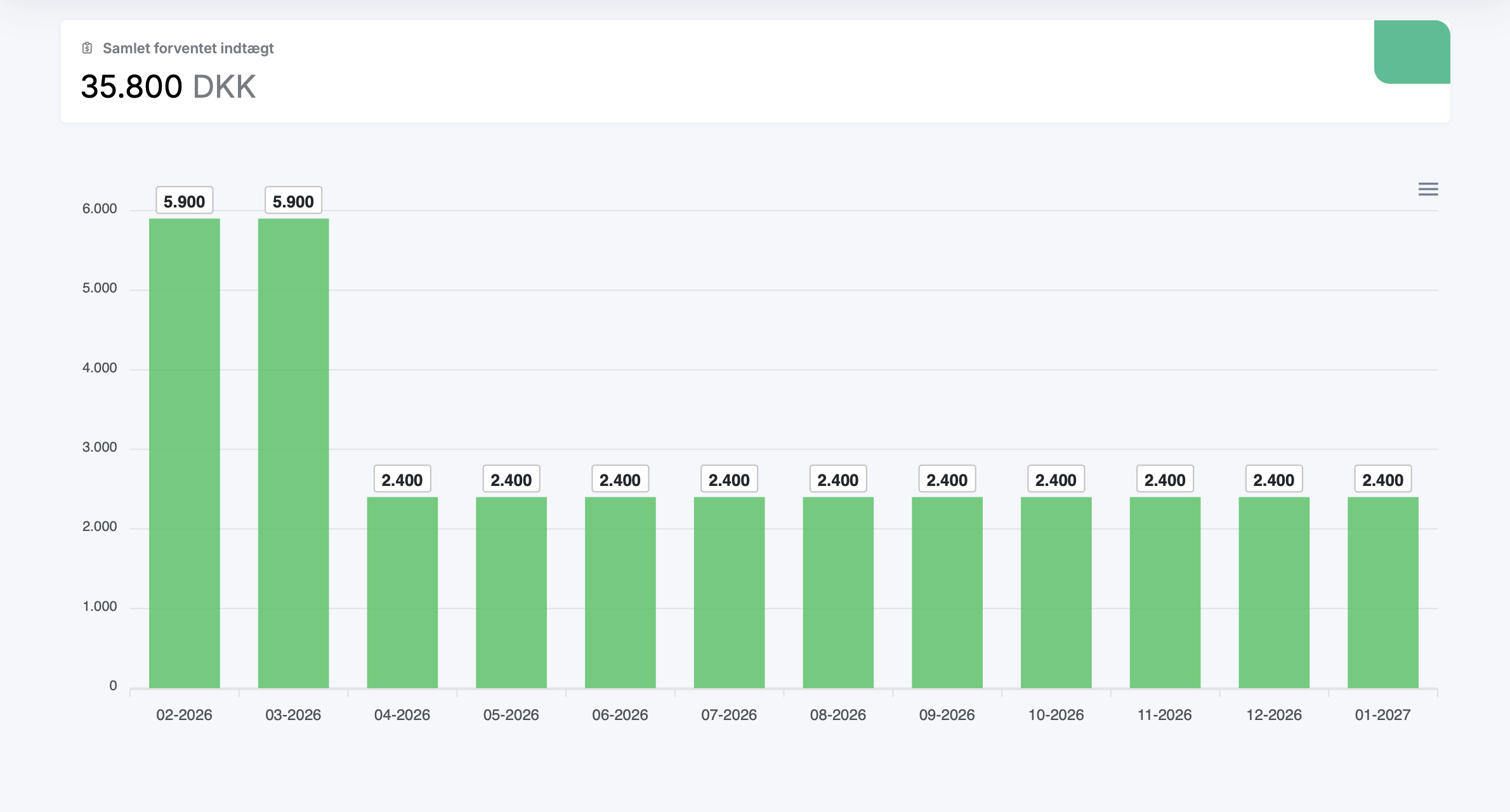Select the 07-2026 bar

point(729,592)
